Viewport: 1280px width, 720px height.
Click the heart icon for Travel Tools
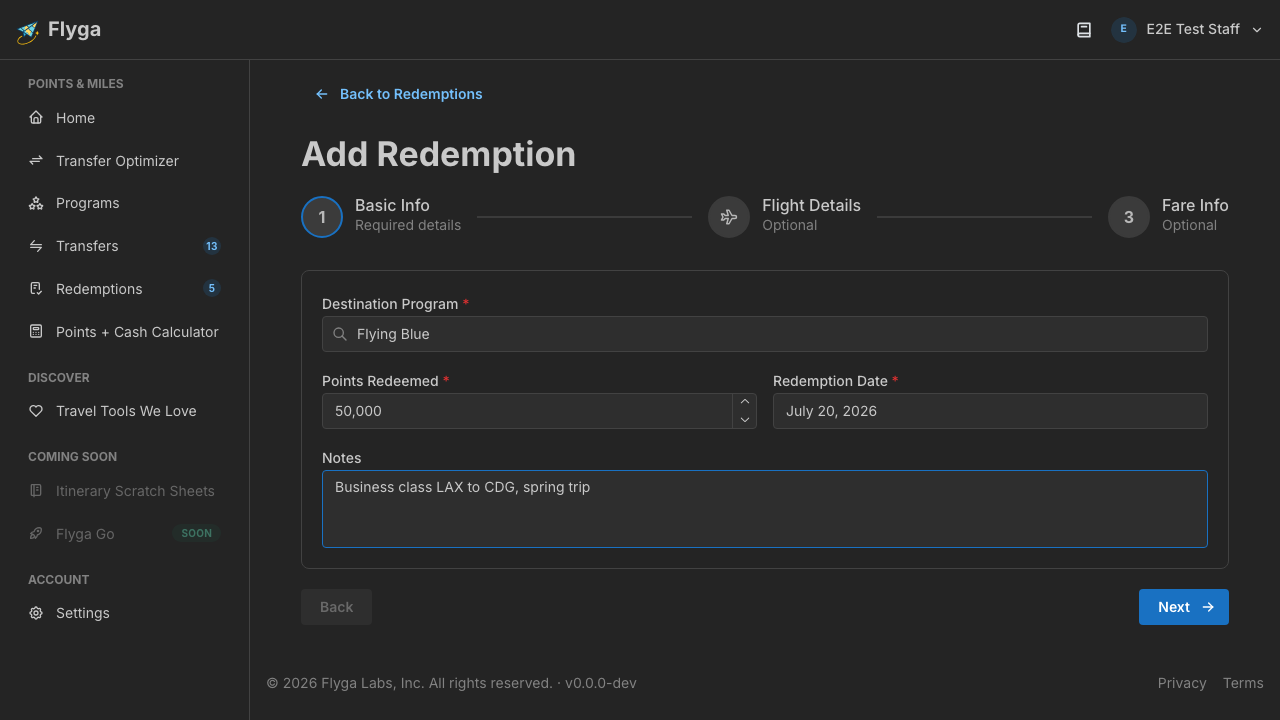36,411
